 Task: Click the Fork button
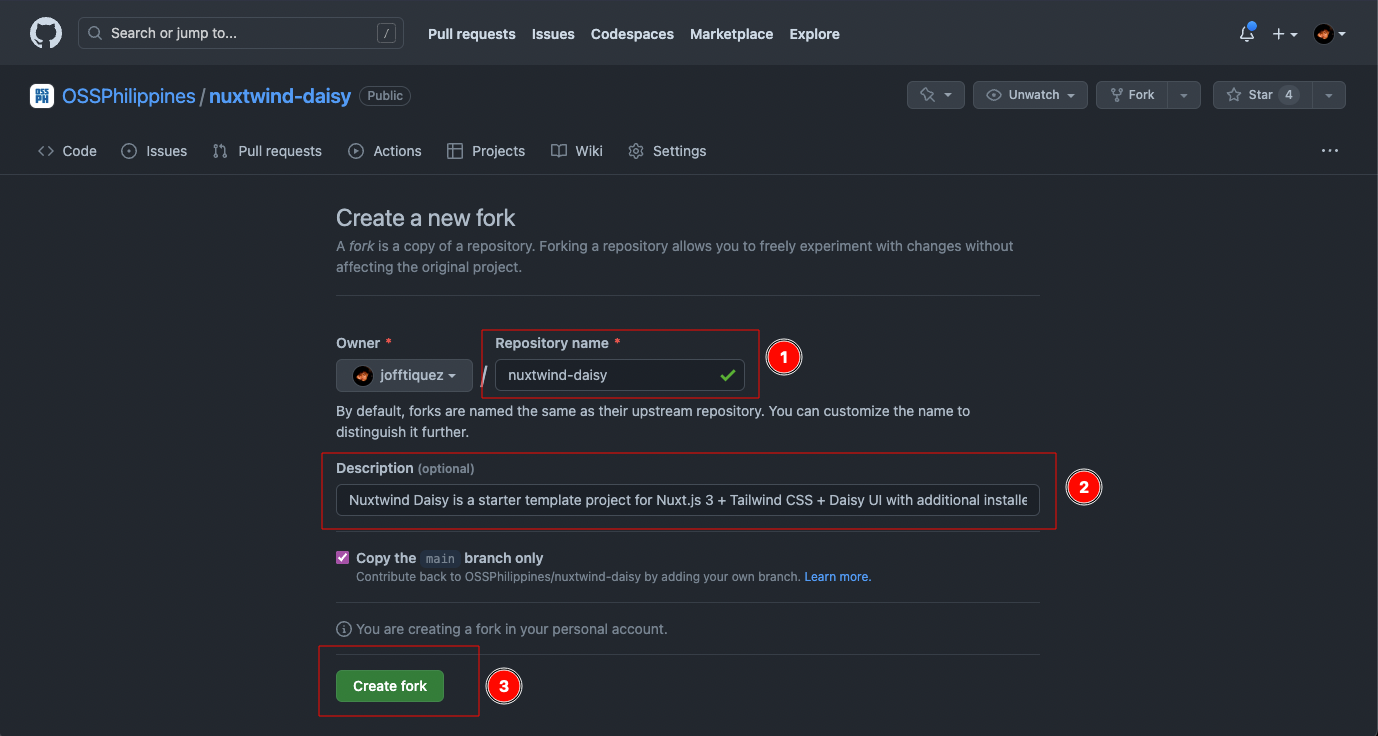point(1132,95)
